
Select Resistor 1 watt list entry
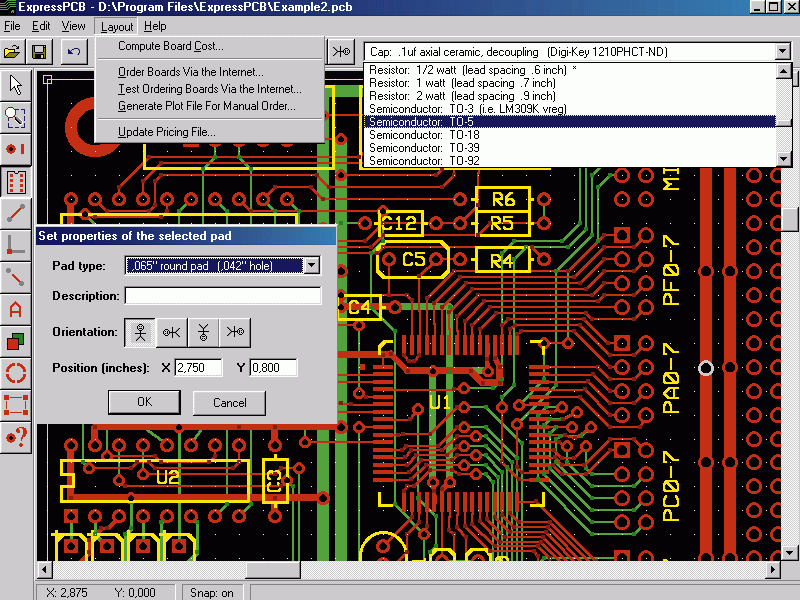tap(570, 83)
